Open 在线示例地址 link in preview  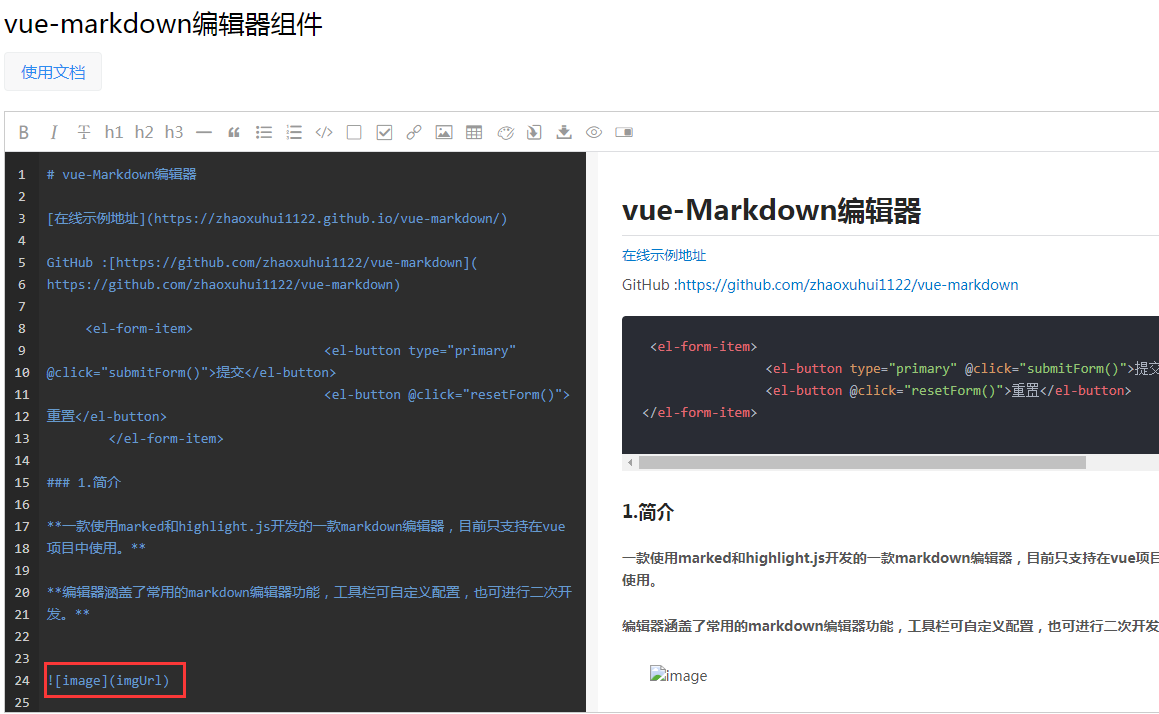pos(664,255)
